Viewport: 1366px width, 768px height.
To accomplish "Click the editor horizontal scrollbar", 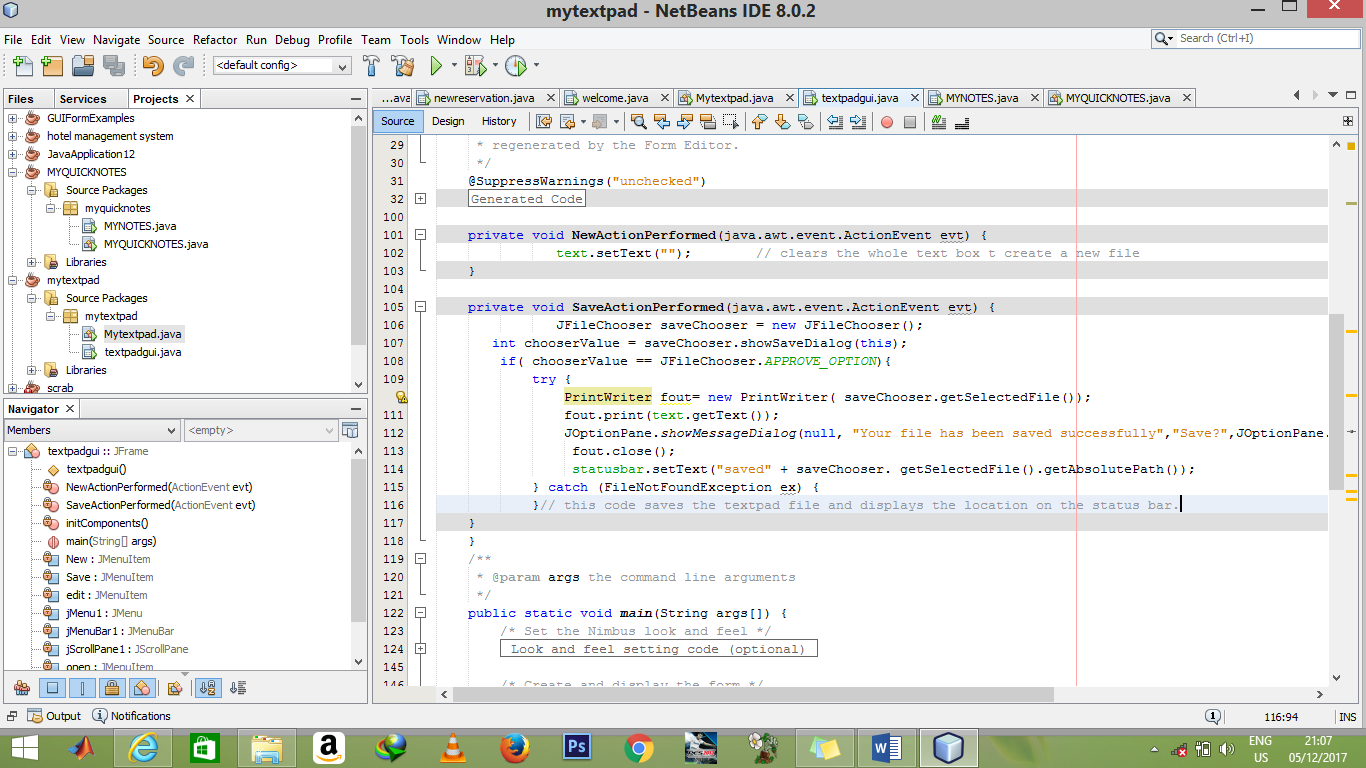I will (752, 695).
